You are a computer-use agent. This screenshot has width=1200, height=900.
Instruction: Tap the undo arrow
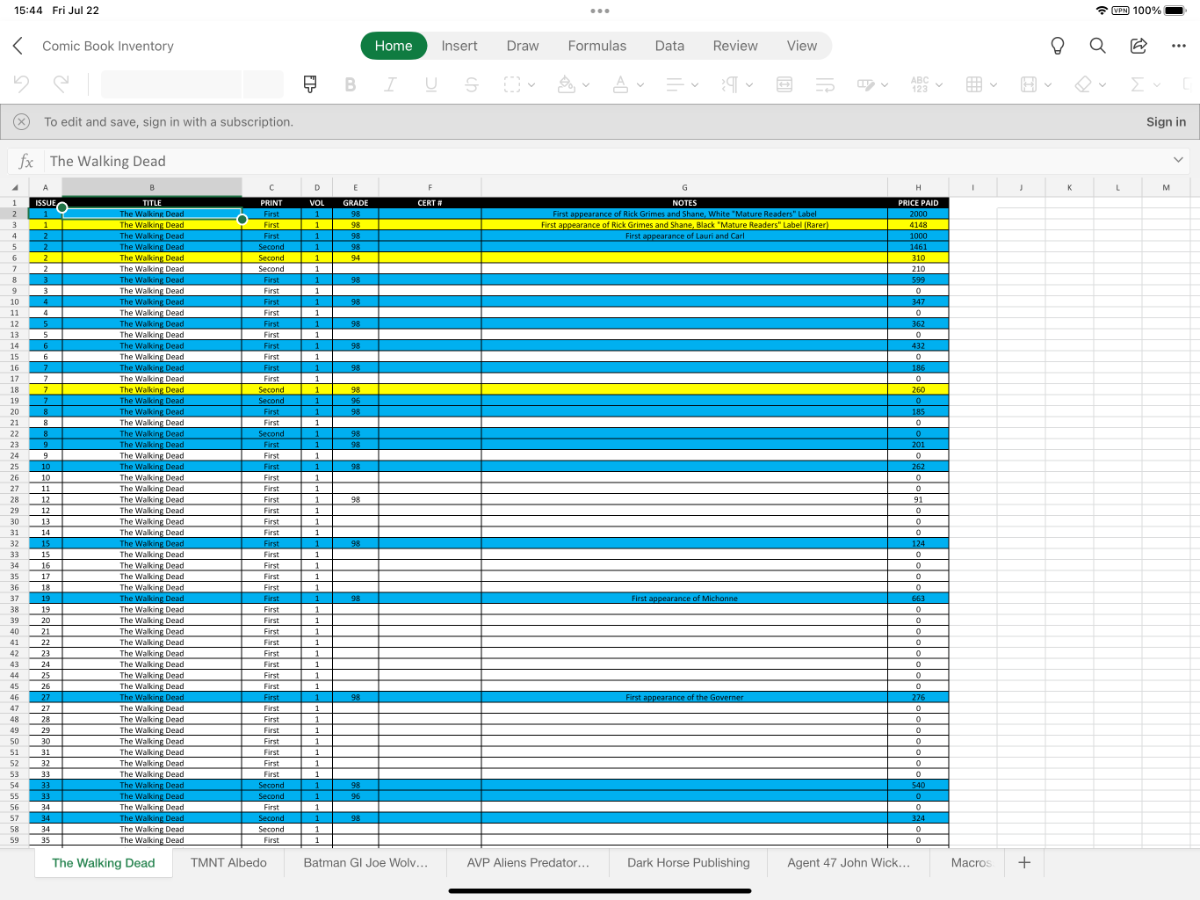[22, 85]
